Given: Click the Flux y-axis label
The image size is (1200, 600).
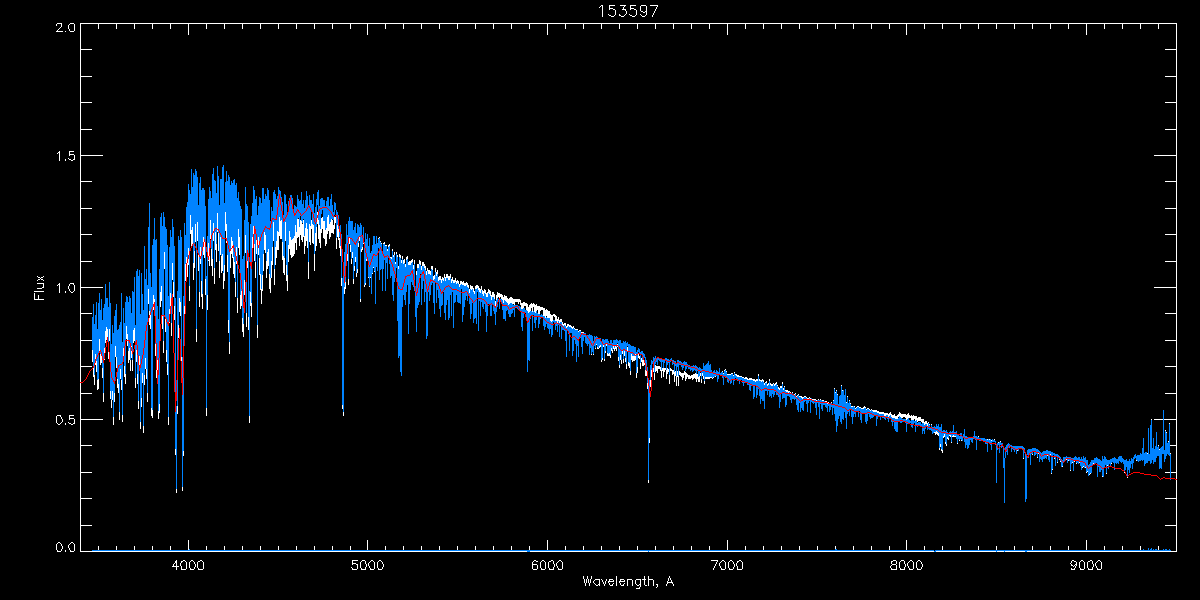Looking at the screenshot, I should point(40,288).
